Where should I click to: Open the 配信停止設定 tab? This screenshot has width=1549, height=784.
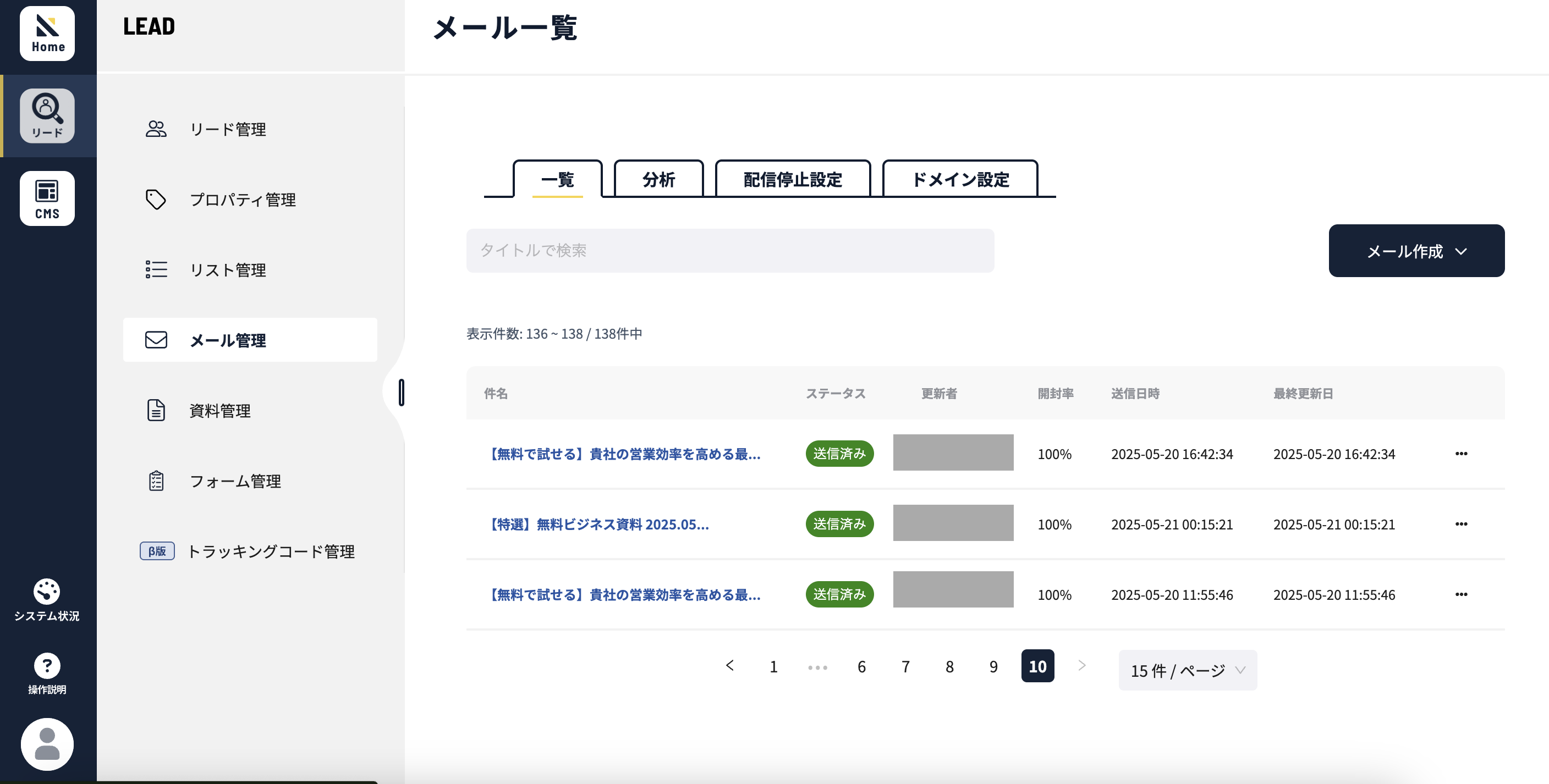click(x=793, y=179)
